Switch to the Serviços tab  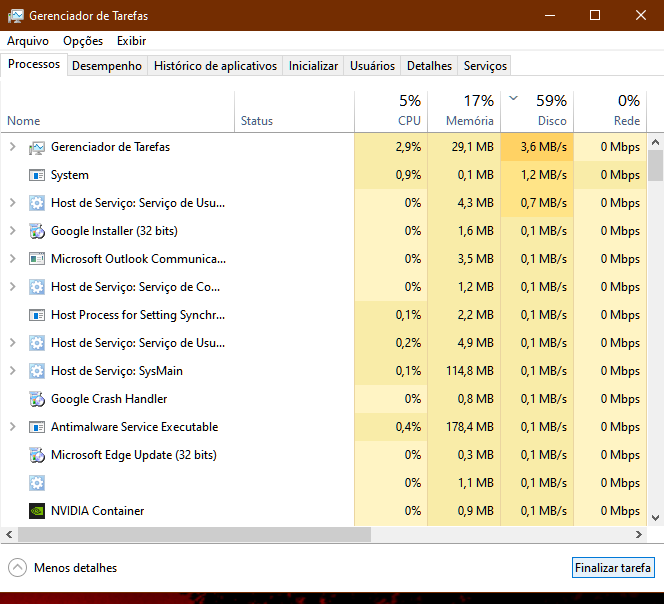coord(485,66)
